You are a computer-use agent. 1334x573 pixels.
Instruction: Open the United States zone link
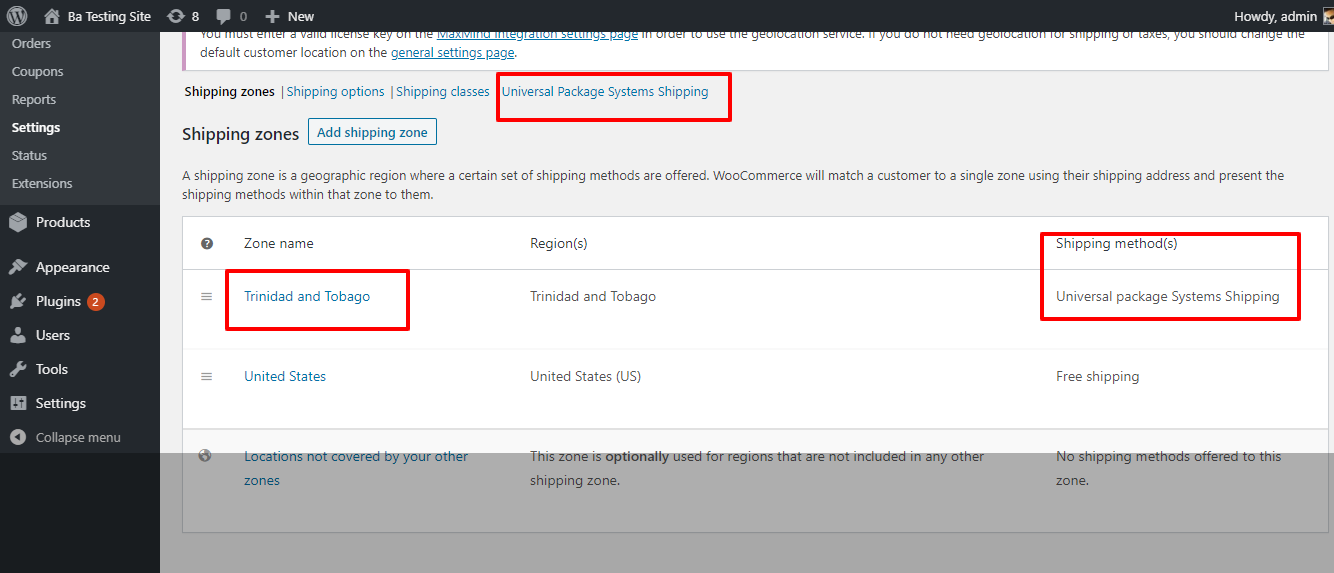coord(285,377)
